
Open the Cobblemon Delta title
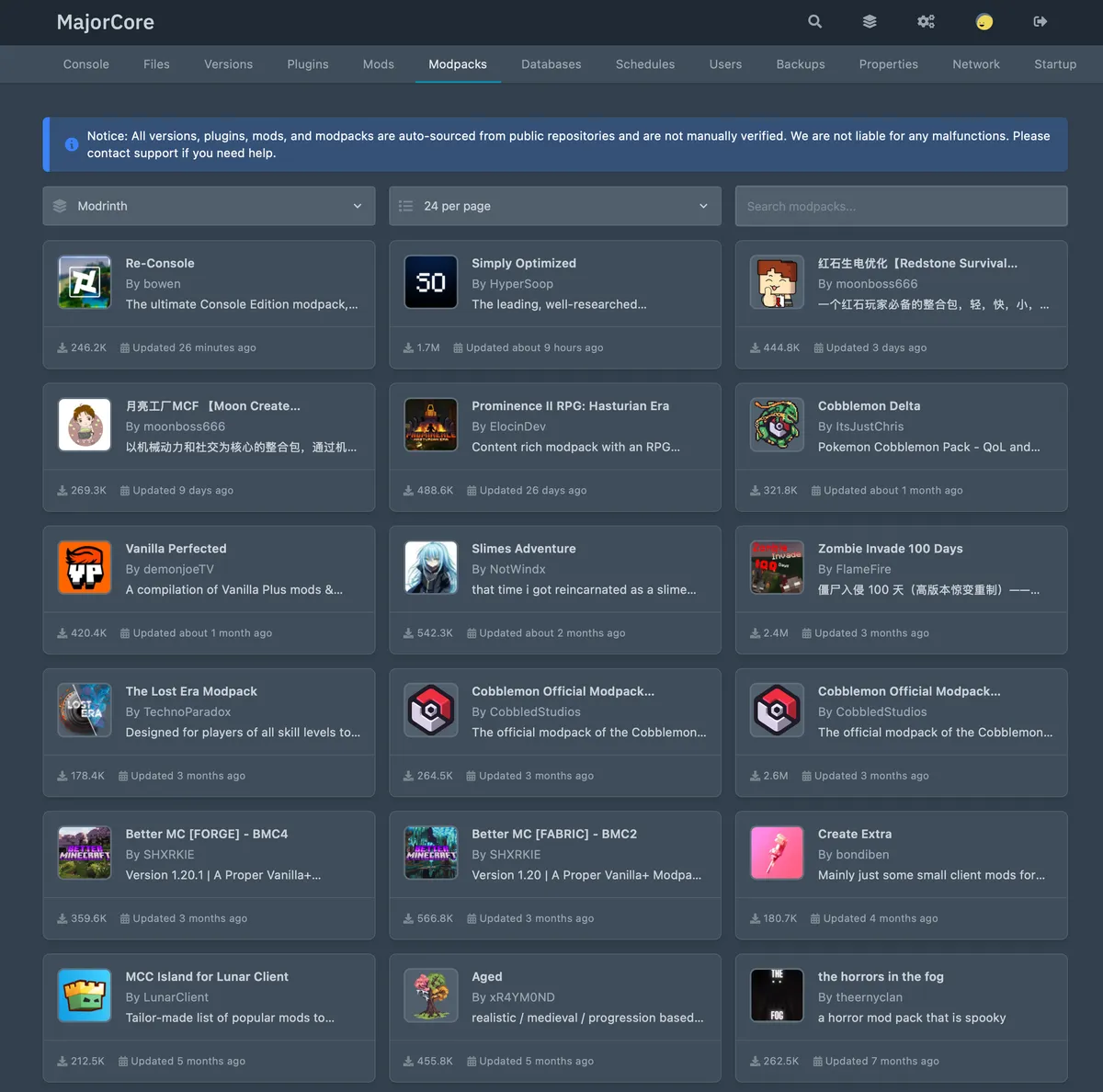(870, 405)
